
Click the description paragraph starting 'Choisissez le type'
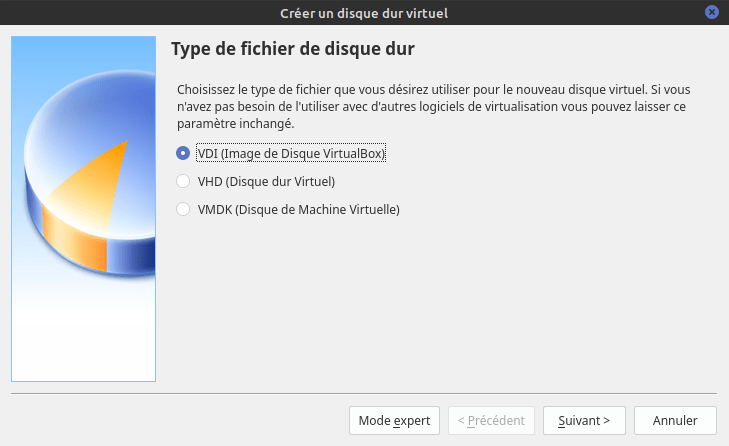(x=433, y=107)
